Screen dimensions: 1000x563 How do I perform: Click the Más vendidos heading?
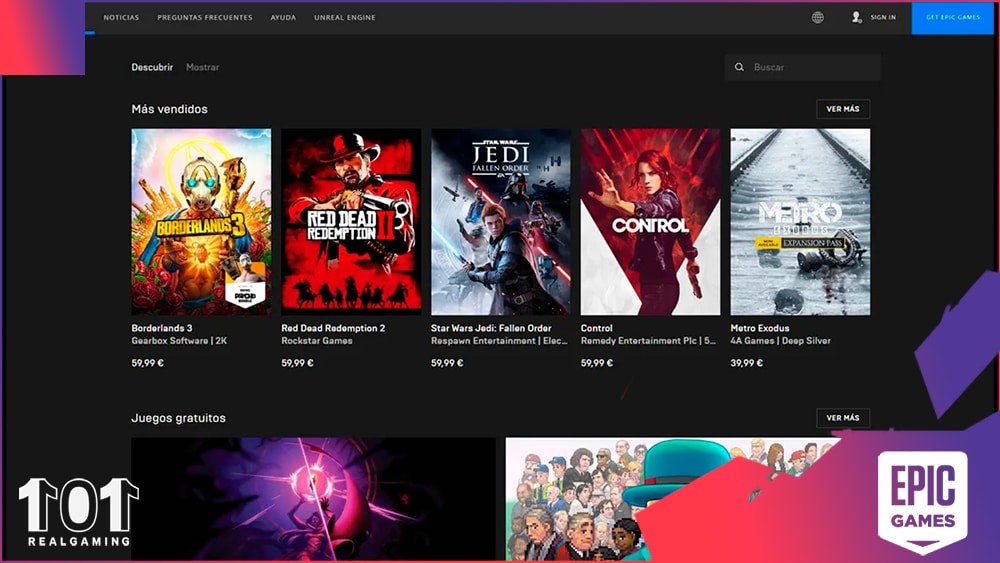pyautogui.click(x=170, y=109)
